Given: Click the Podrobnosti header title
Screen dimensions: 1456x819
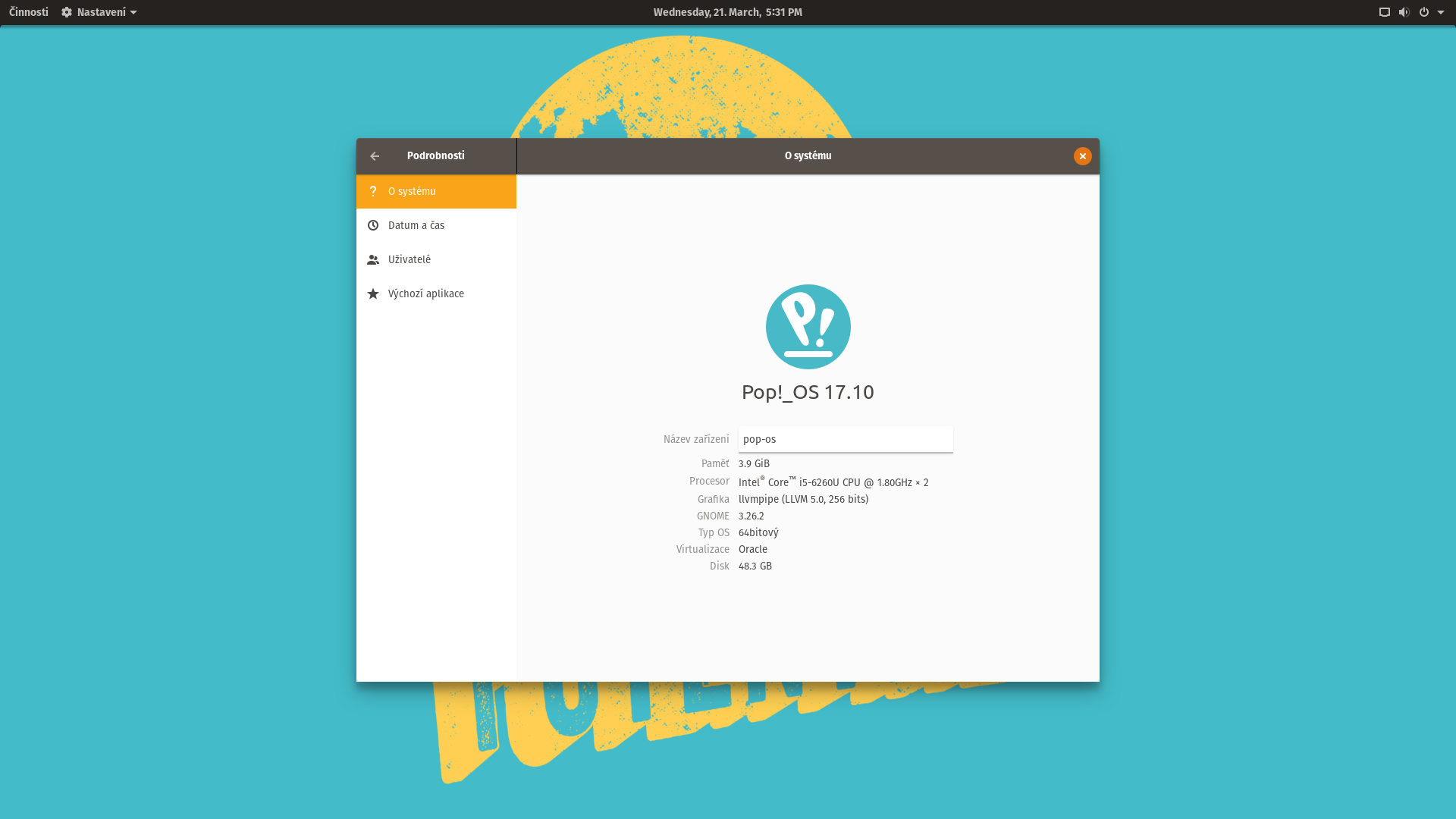Looking at the screenshot, I should [435, 155].
